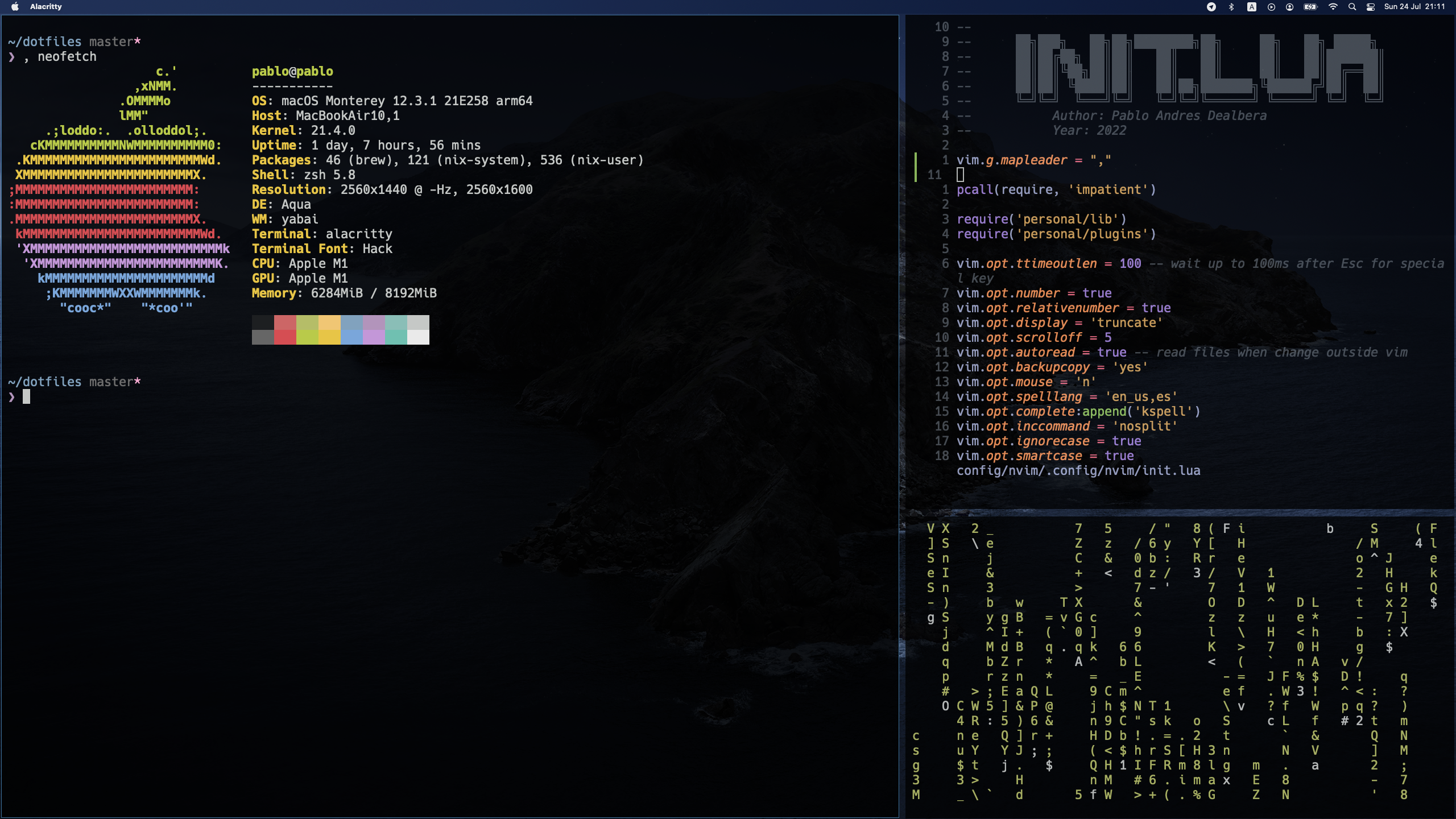Click the vim cursor on line 11
This screenshot has height=819, width=1456.
coord(961,175)
